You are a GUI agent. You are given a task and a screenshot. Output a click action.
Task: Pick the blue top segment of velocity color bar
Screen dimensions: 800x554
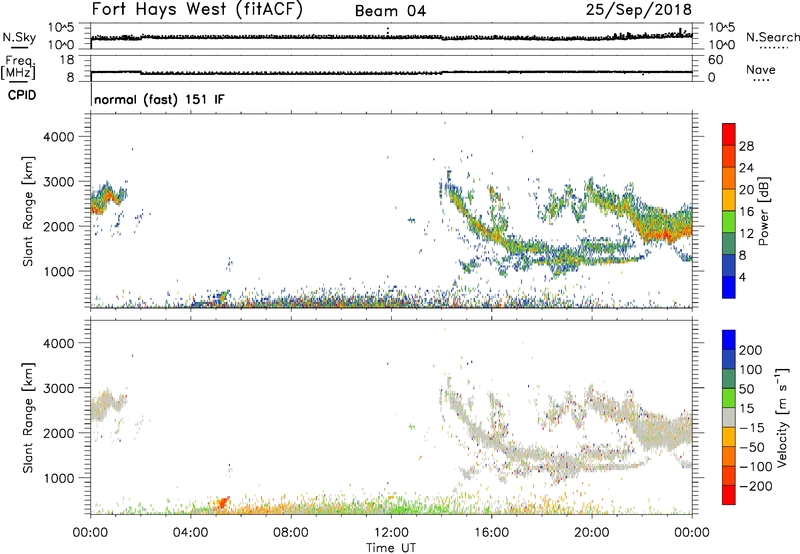coord(729,340)
